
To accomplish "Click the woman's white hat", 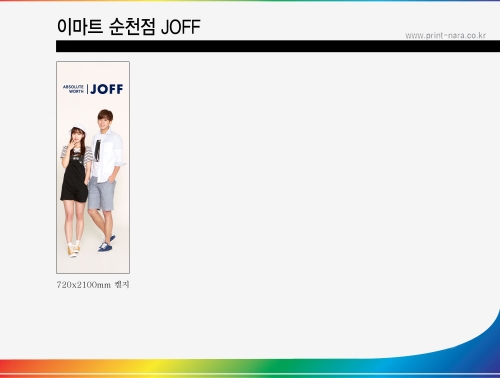I will (x=77, y=128).
